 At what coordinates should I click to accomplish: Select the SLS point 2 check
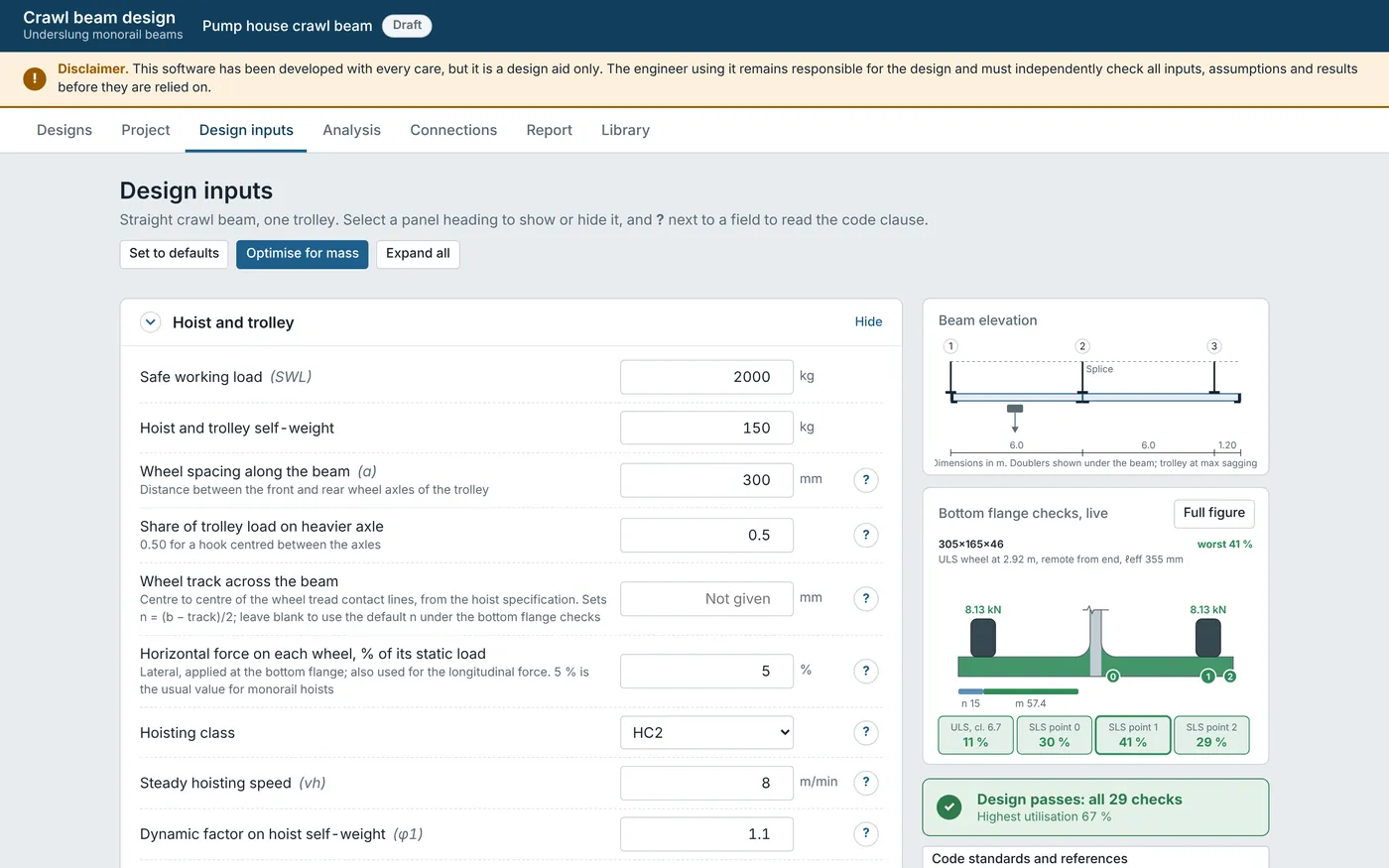[x=1211, y=735]
